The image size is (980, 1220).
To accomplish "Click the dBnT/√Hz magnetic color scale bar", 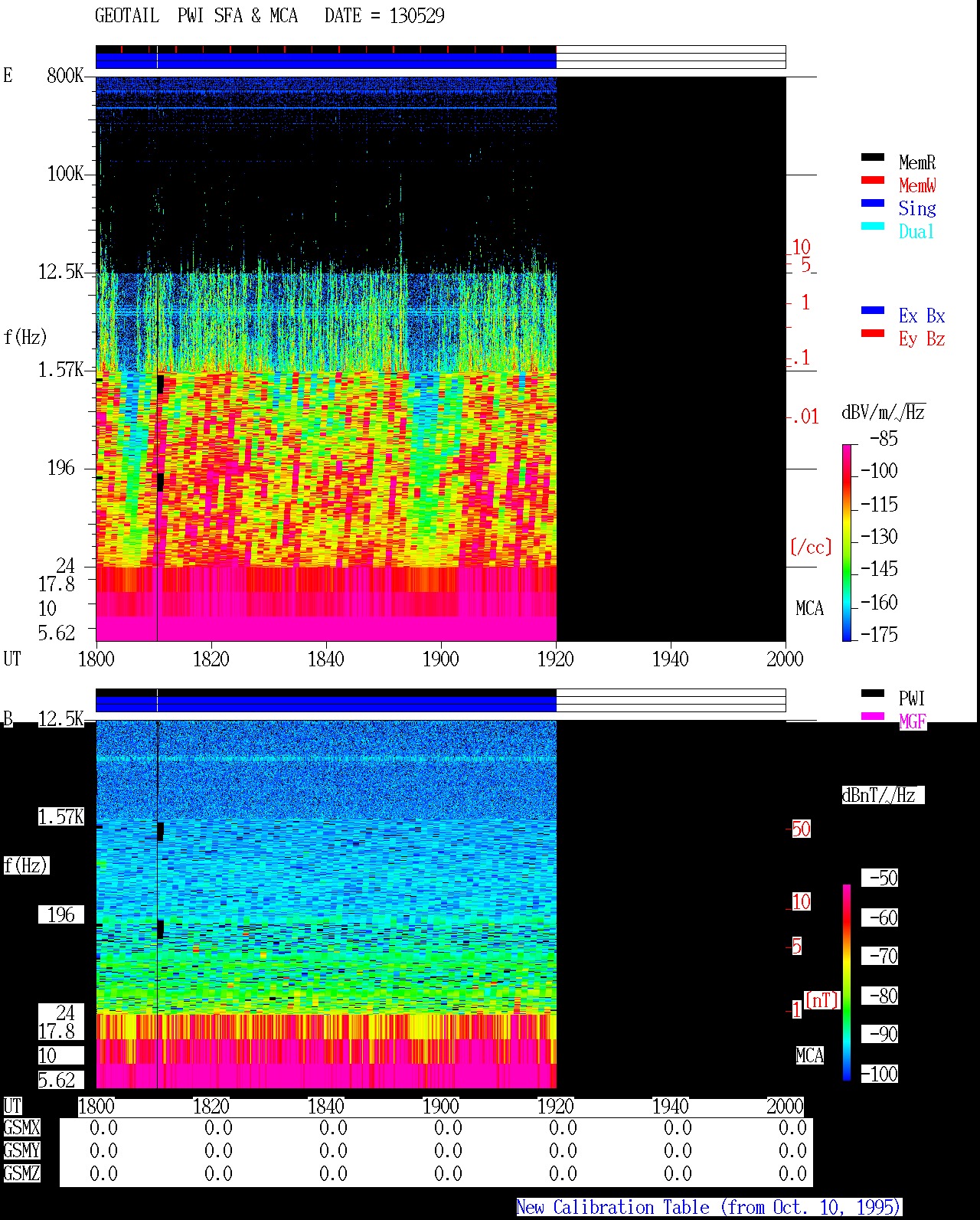I will click(847, 983).
